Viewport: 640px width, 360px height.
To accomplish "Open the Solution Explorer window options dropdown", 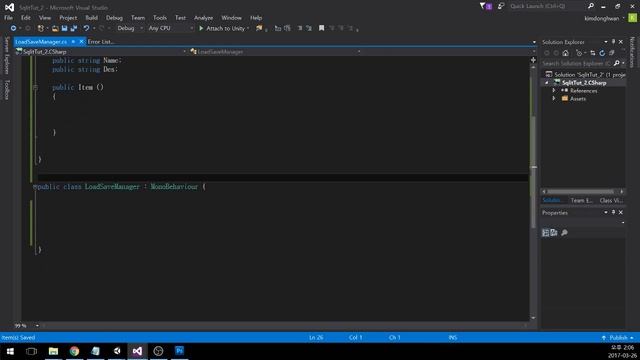I will (x=606, y=42).
